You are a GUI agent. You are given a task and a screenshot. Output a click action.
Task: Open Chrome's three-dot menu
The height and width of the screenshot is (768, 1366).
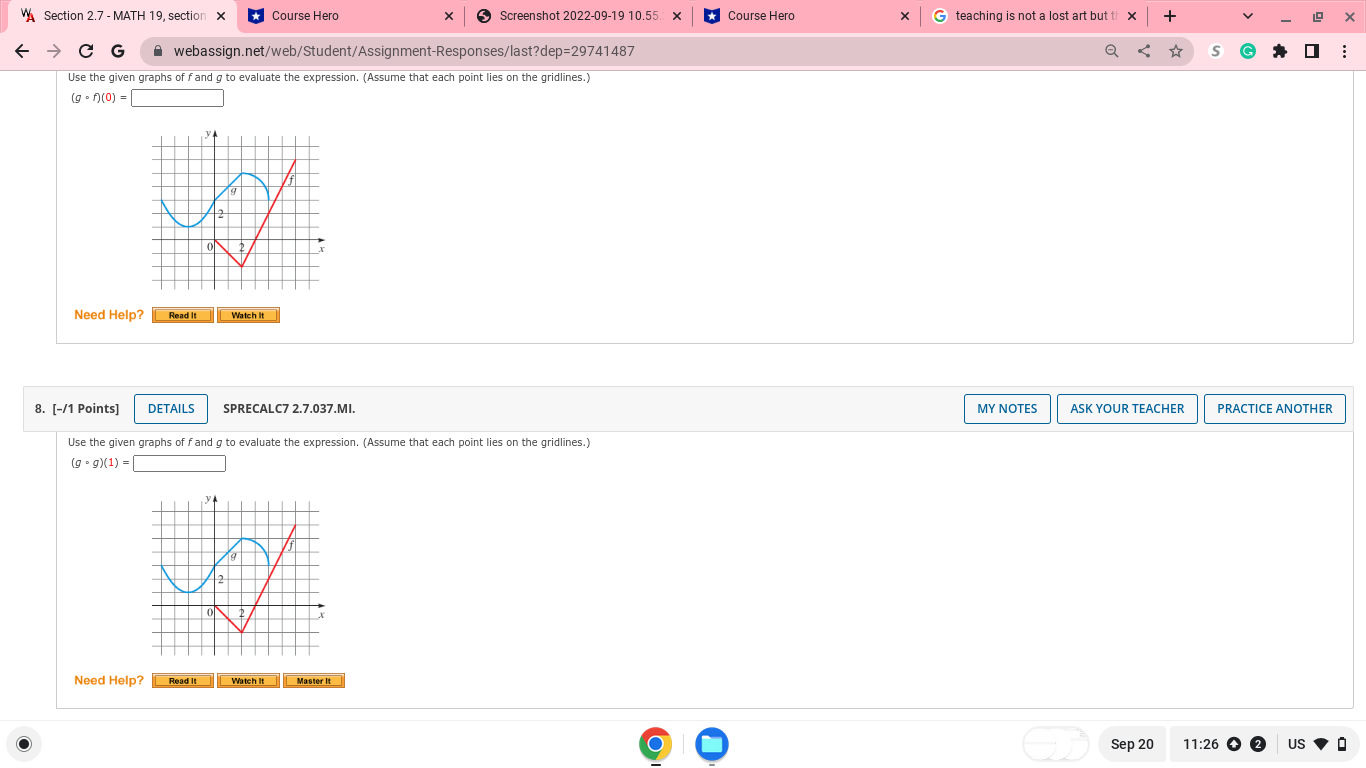click(x=1344, y=51)
